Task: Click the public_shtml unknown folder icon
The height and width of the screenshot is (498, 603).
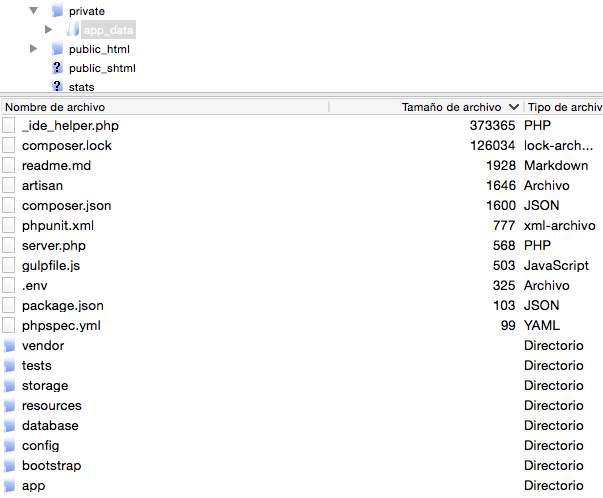Action: tap(57, 68)
